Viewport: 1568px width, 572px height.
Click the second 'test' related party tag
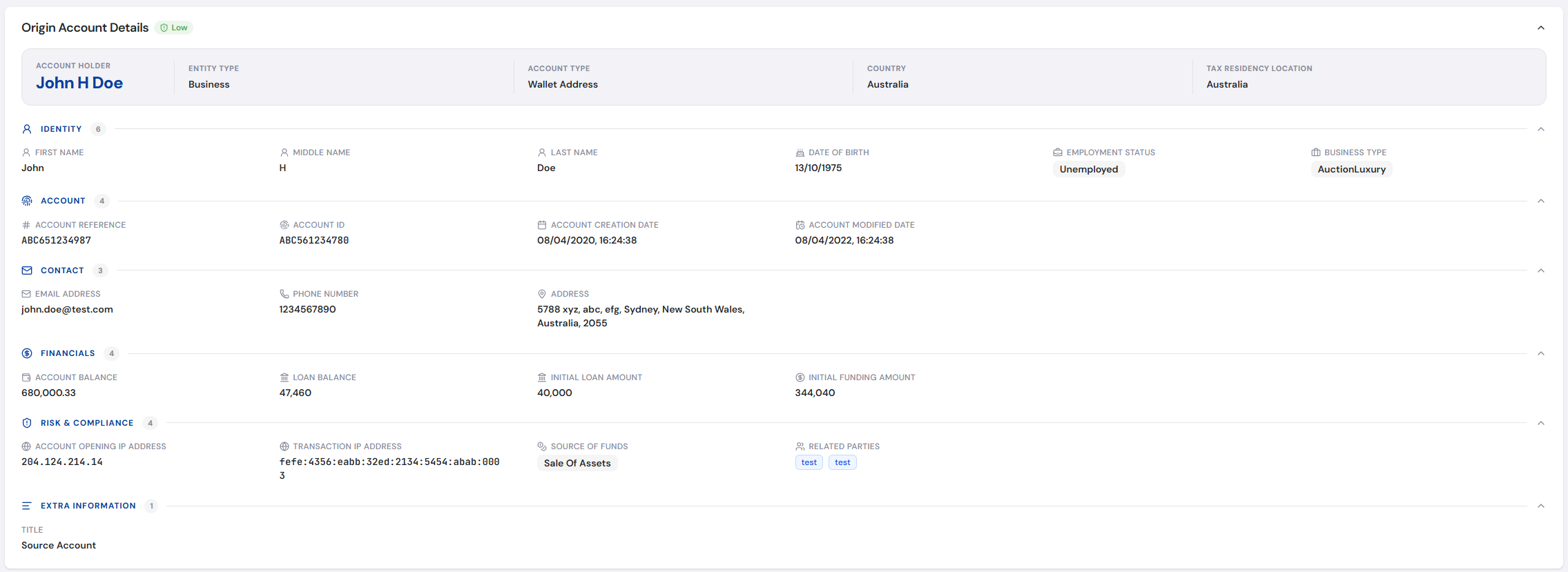point(842,462)
